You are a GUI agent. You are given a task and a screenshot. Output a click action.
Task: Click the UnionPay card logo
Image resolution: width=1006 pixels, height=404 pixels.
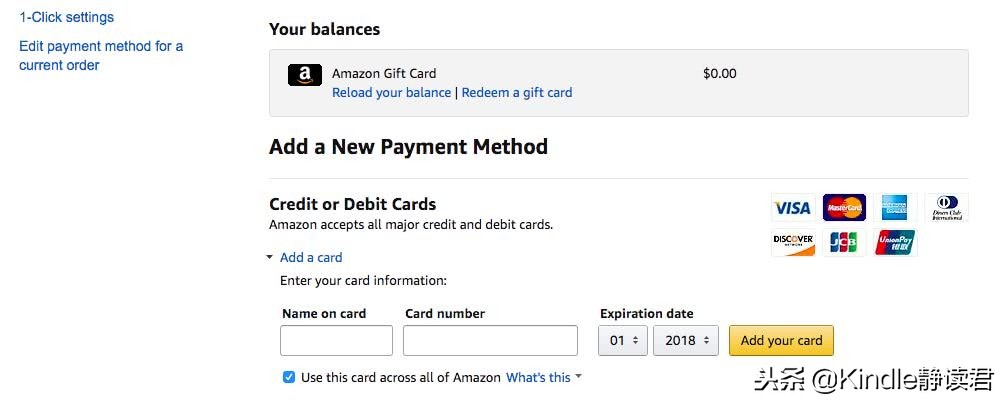tap(895, 243)
